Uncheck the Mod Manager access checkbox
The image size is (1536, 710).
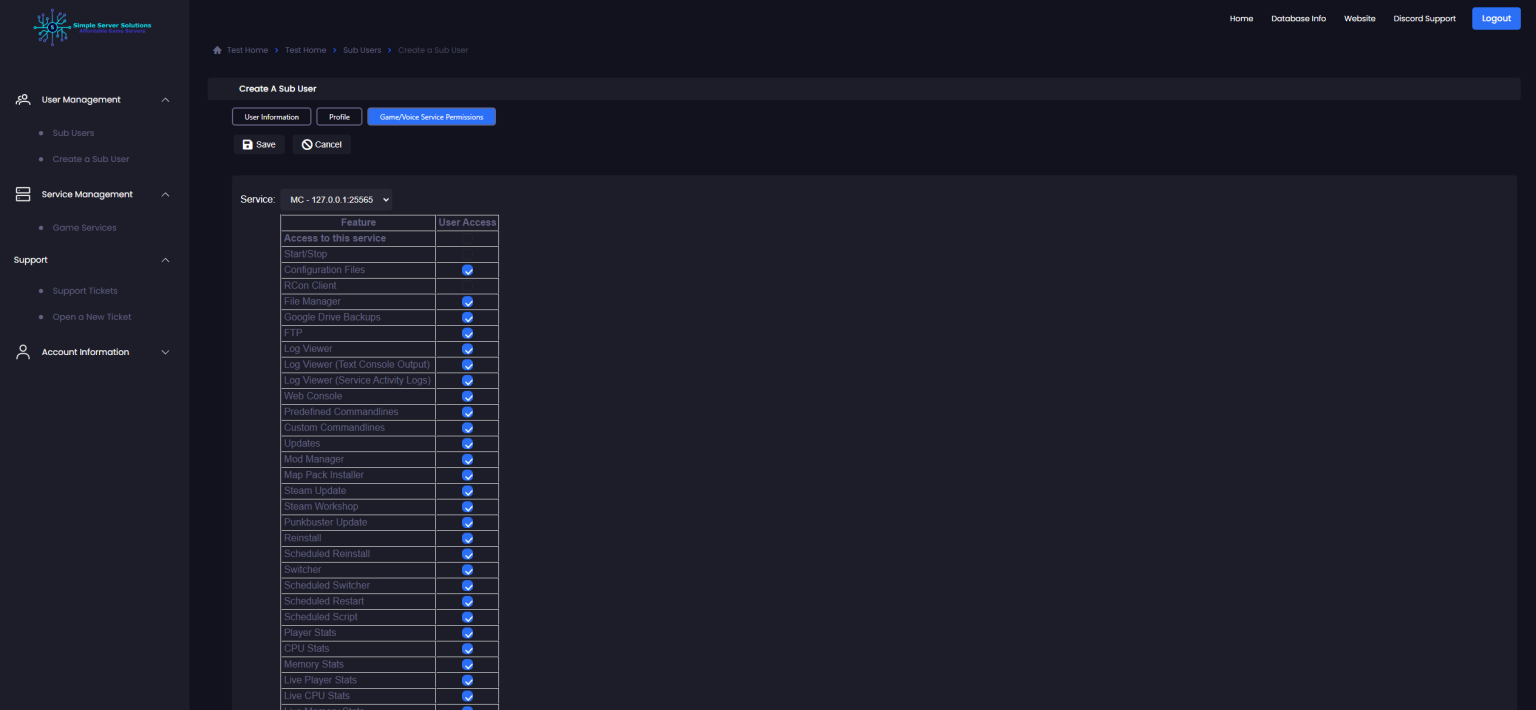pos(467,460)
